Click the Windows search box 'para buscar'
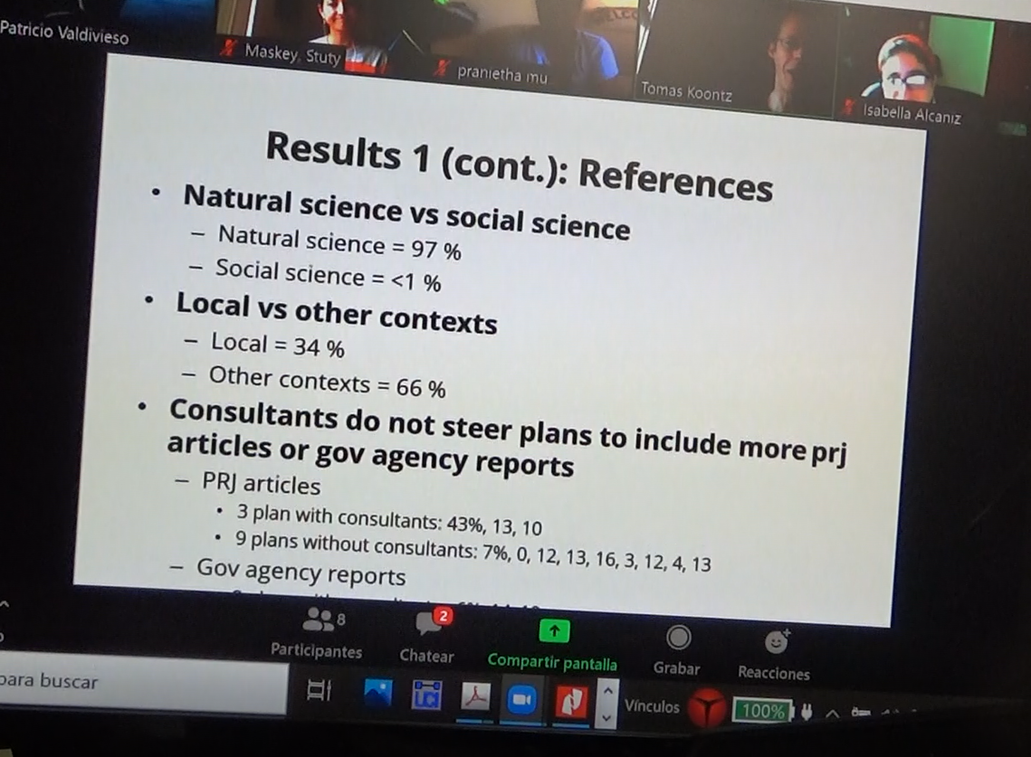Screen dimensions: 1031x757 point(143,682)
